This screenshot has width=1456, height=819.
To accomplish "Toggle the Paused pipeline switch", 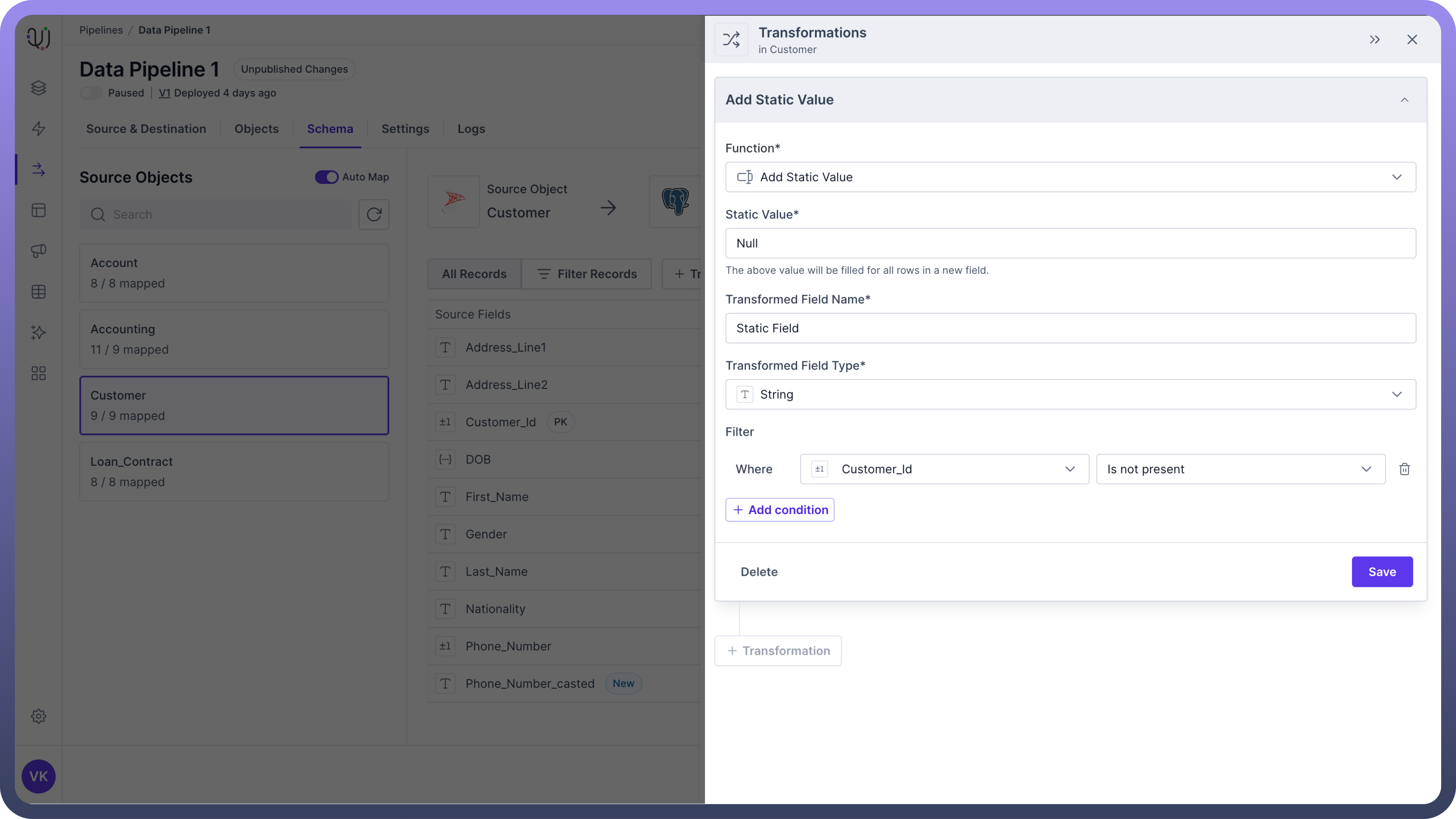I will pyautogui.click(x=91, y=93).
